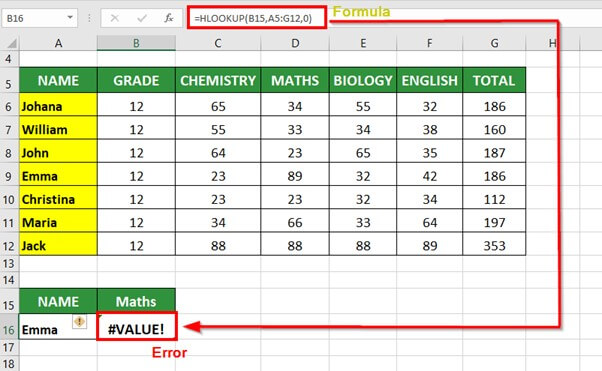The width and height of the screenshot is (602, 371).
Task: Select the Jack name cell
Action: (x=58, y=245)
